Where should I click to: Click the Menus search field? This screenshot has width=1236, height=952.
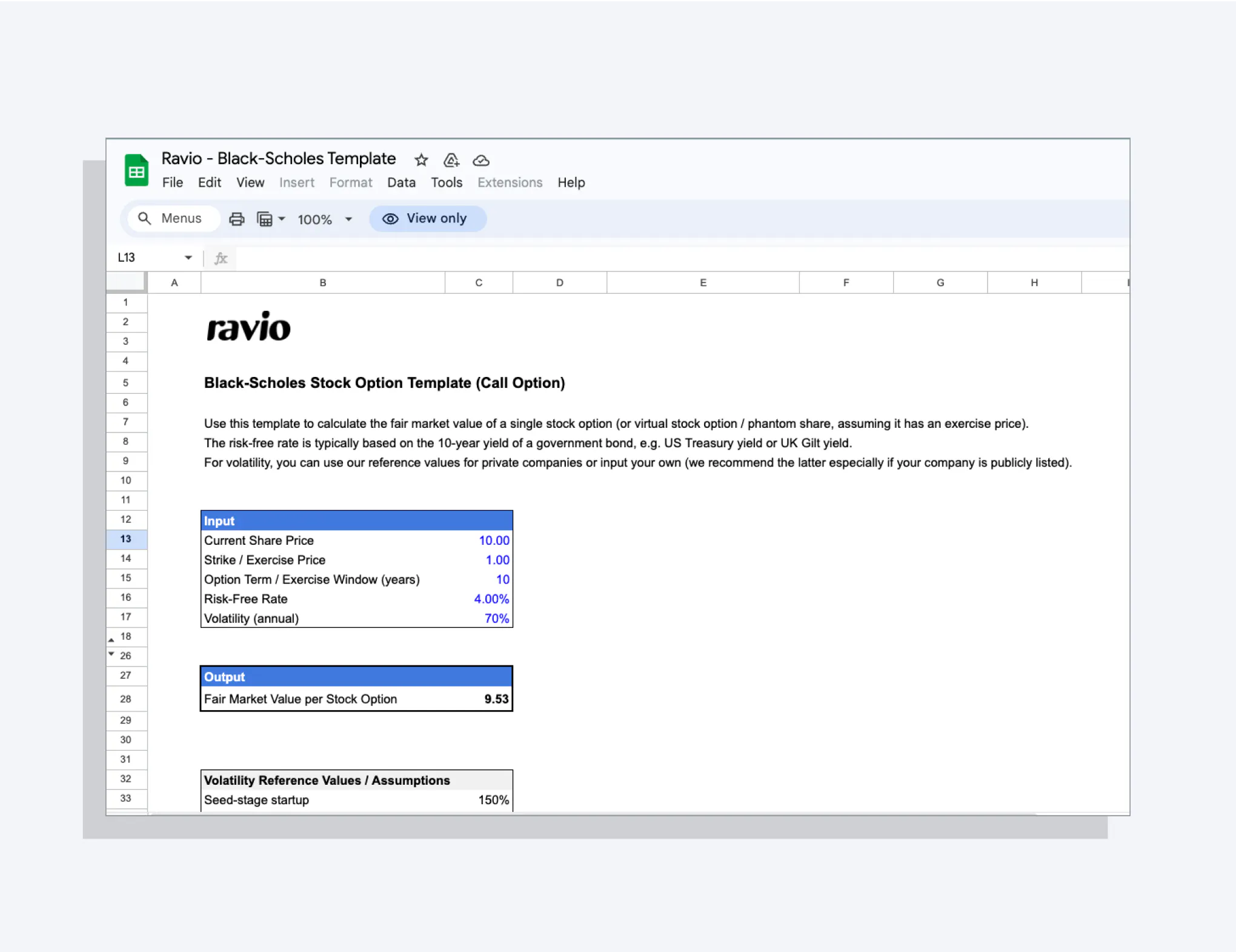coord(173,218)
